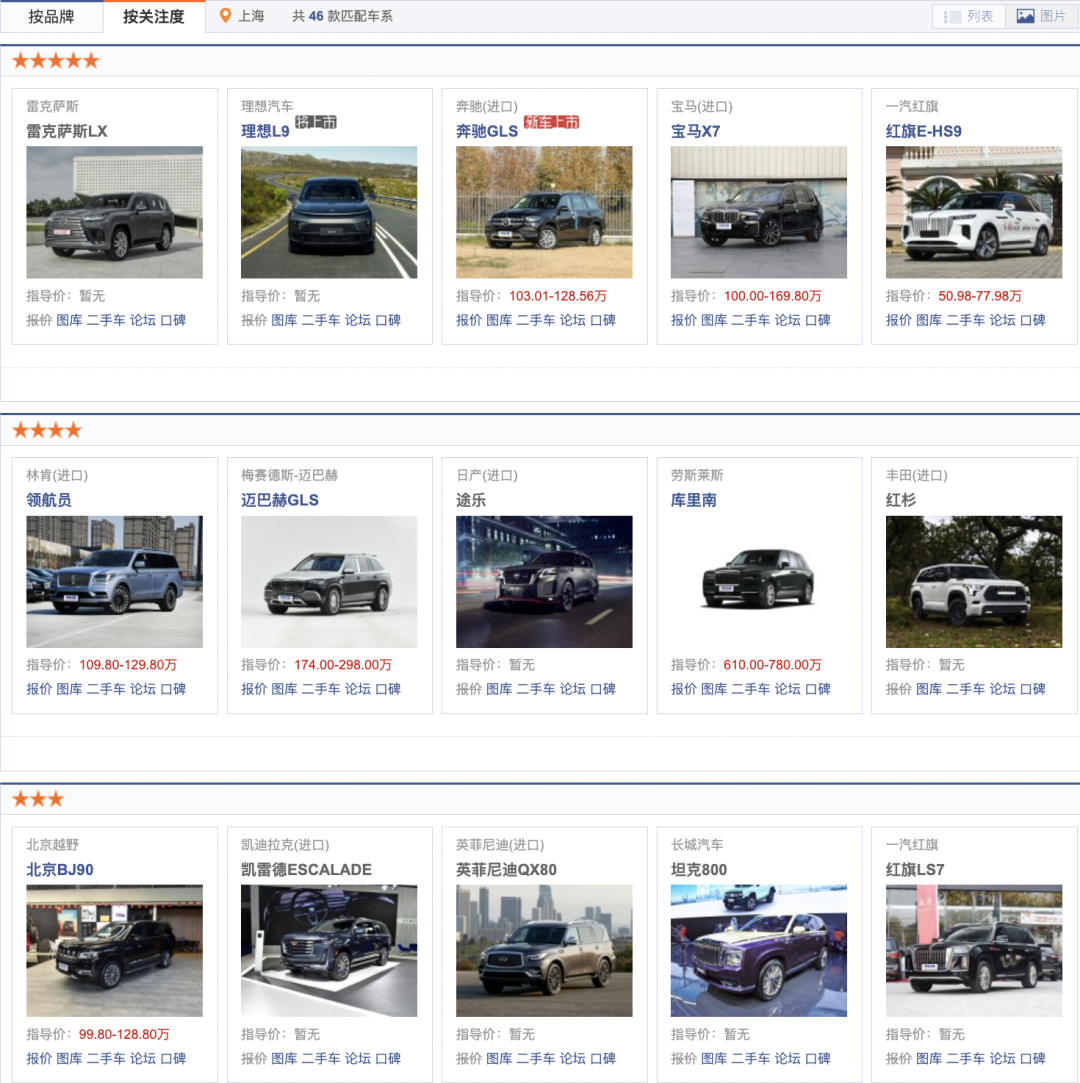
Task: View the 凯雷德ESCALADE car photo
Action: (x=329, y=950)
